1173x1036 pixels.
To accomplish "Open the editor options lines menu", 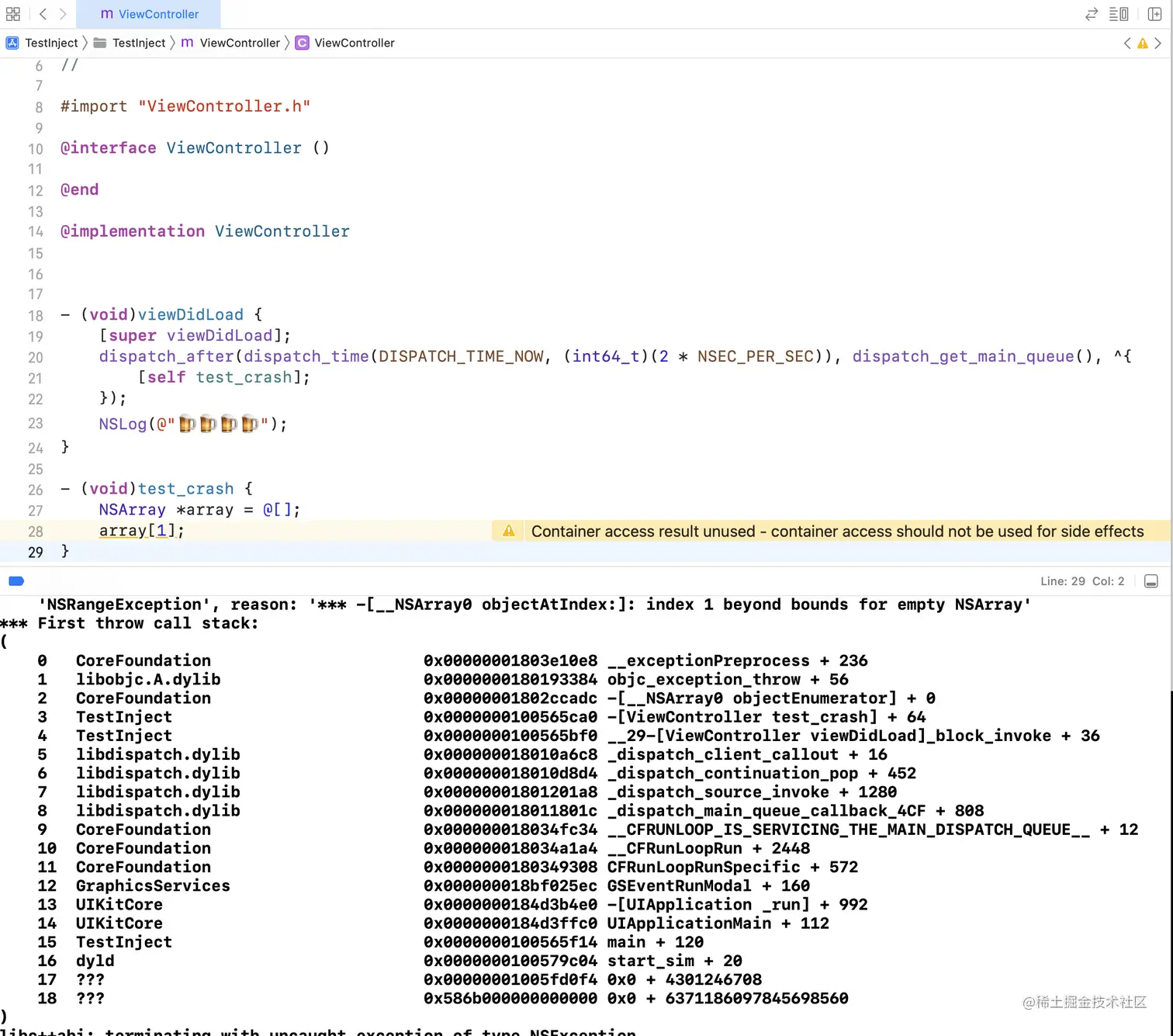I will point(1119,14).
